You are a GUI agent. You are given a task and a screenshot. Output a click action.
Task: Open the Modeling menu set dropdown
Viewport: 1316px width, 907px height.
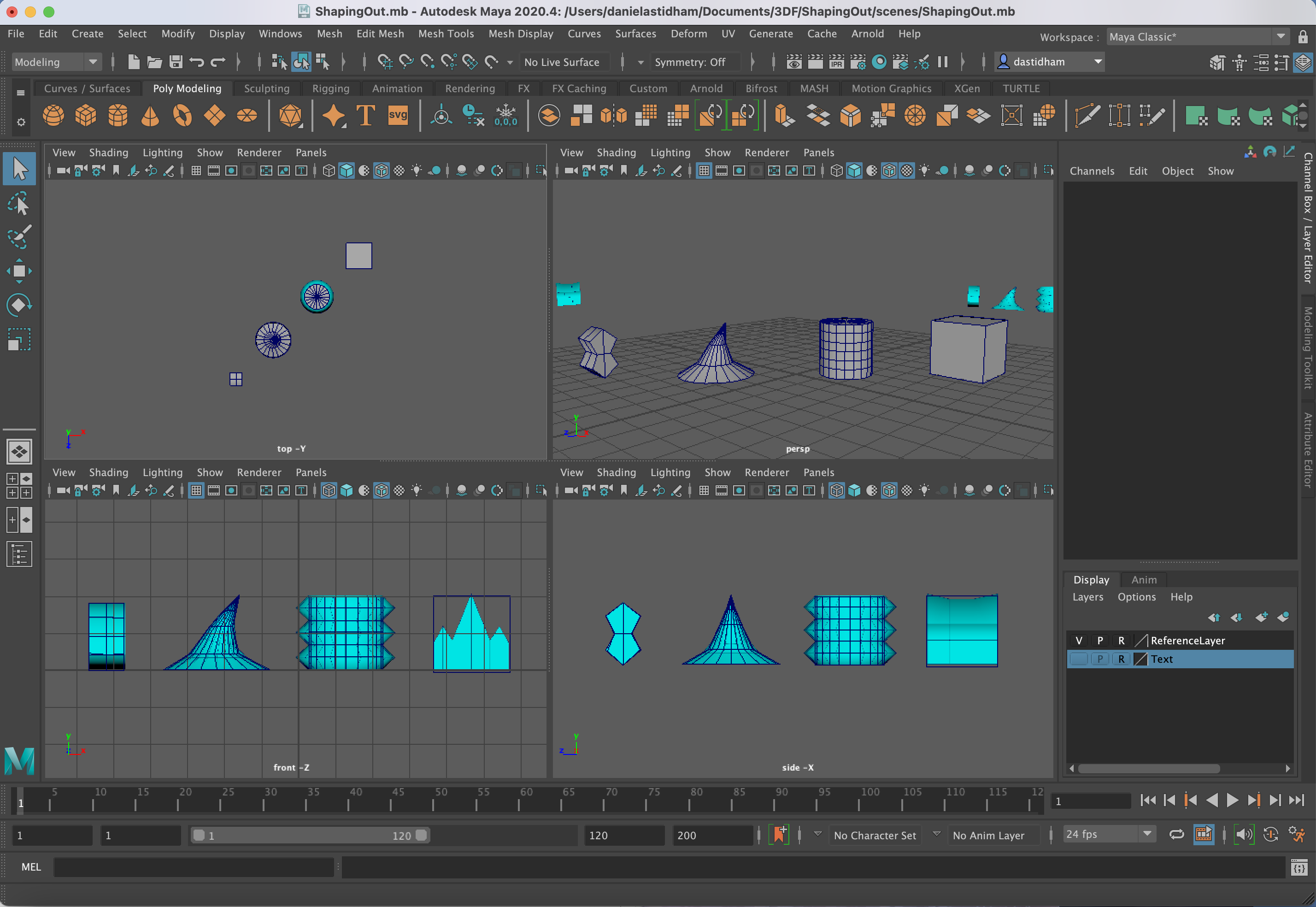[56, 62]
